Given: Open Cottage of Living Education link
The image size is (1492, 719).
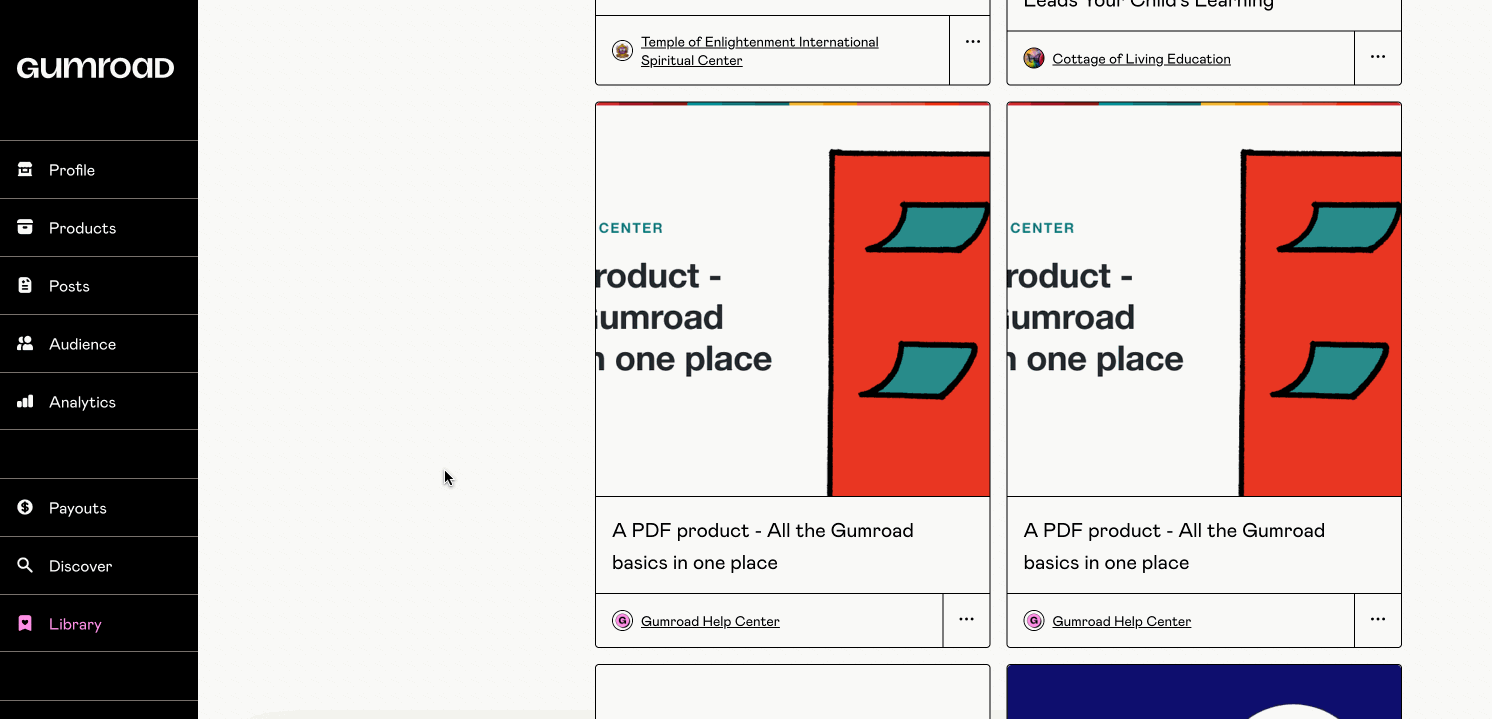Looking at the screenshot, I should pyautogui.click(x=1141, y=59).
